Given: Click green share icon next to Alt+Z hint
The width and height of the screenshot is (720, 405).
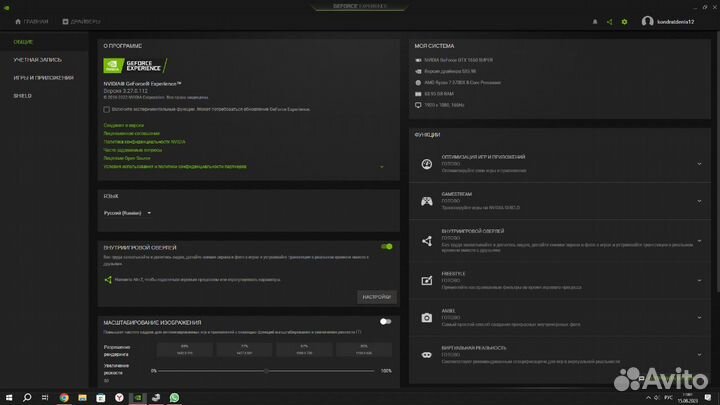Looking at the screenshot, I should point(108,279).
